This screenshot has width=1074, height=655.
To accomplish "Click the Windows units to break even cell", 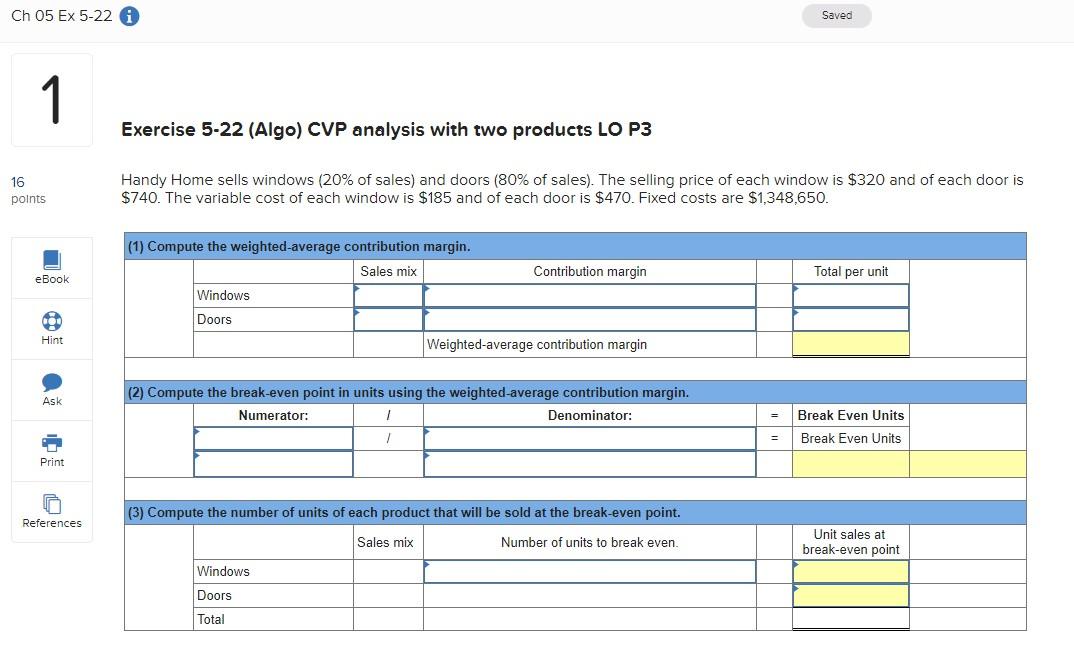I will (590, 571).
